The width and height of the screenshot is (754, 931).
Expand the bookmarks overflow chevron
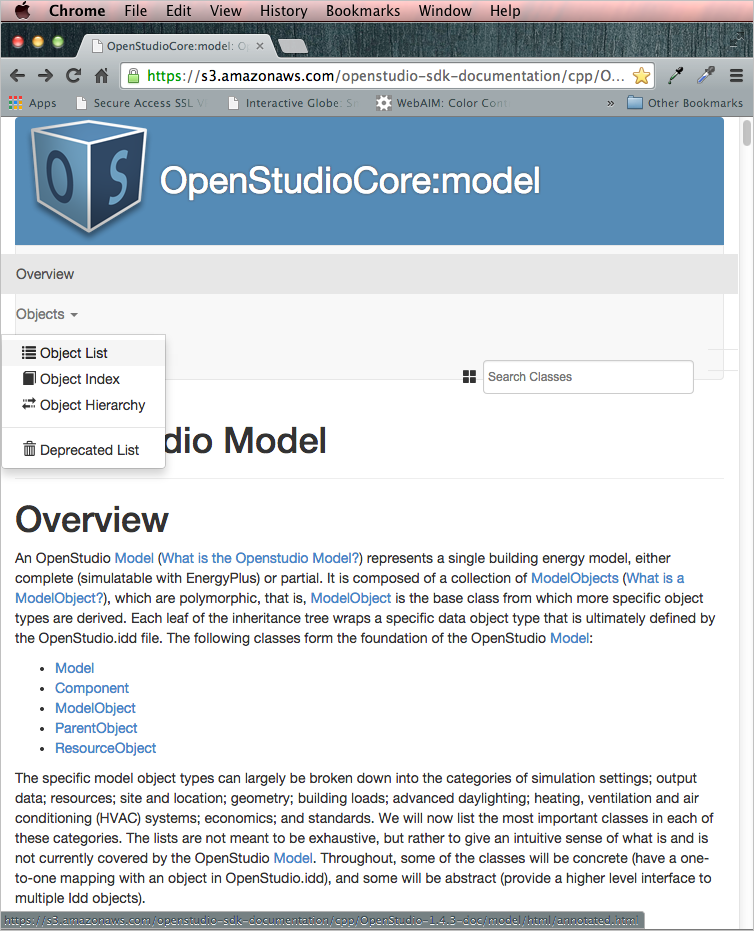[610, 103]
